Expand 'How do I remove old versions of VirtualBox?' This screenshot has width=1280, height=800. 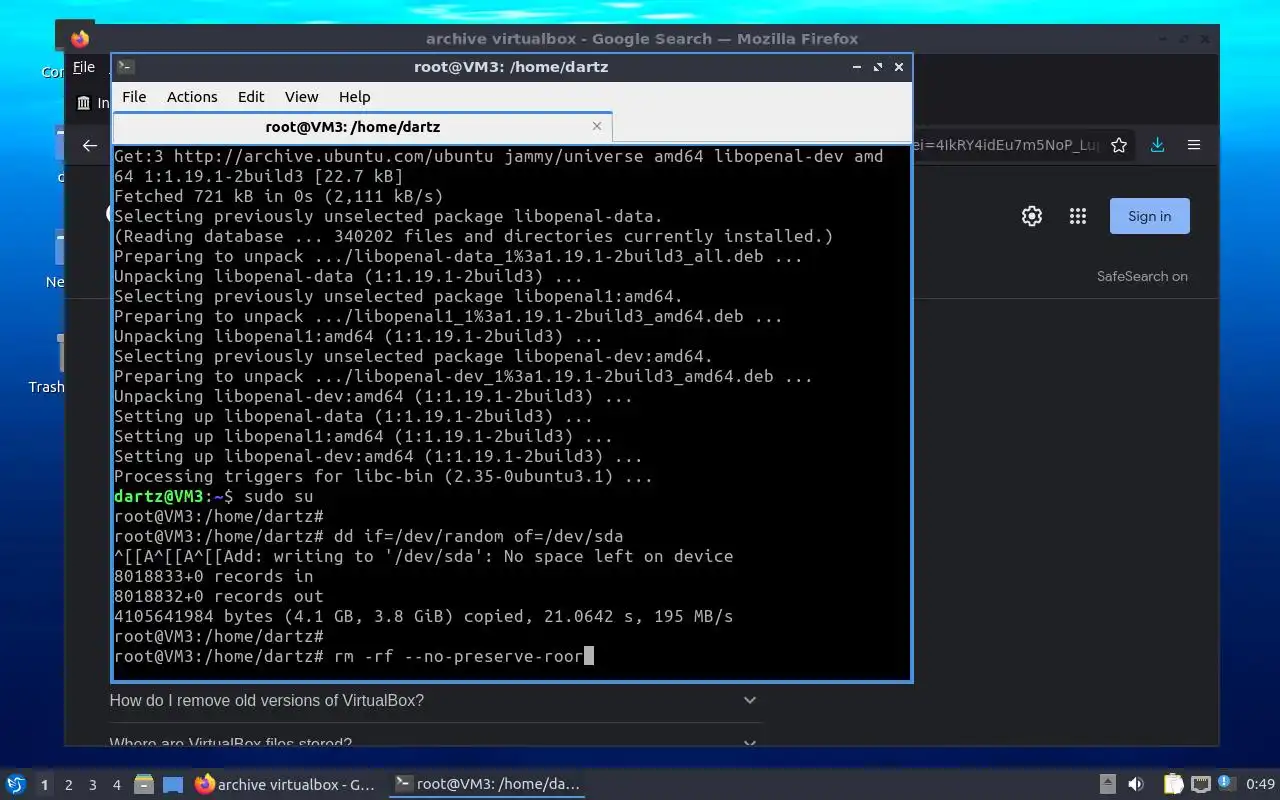[x=750, y=700]
